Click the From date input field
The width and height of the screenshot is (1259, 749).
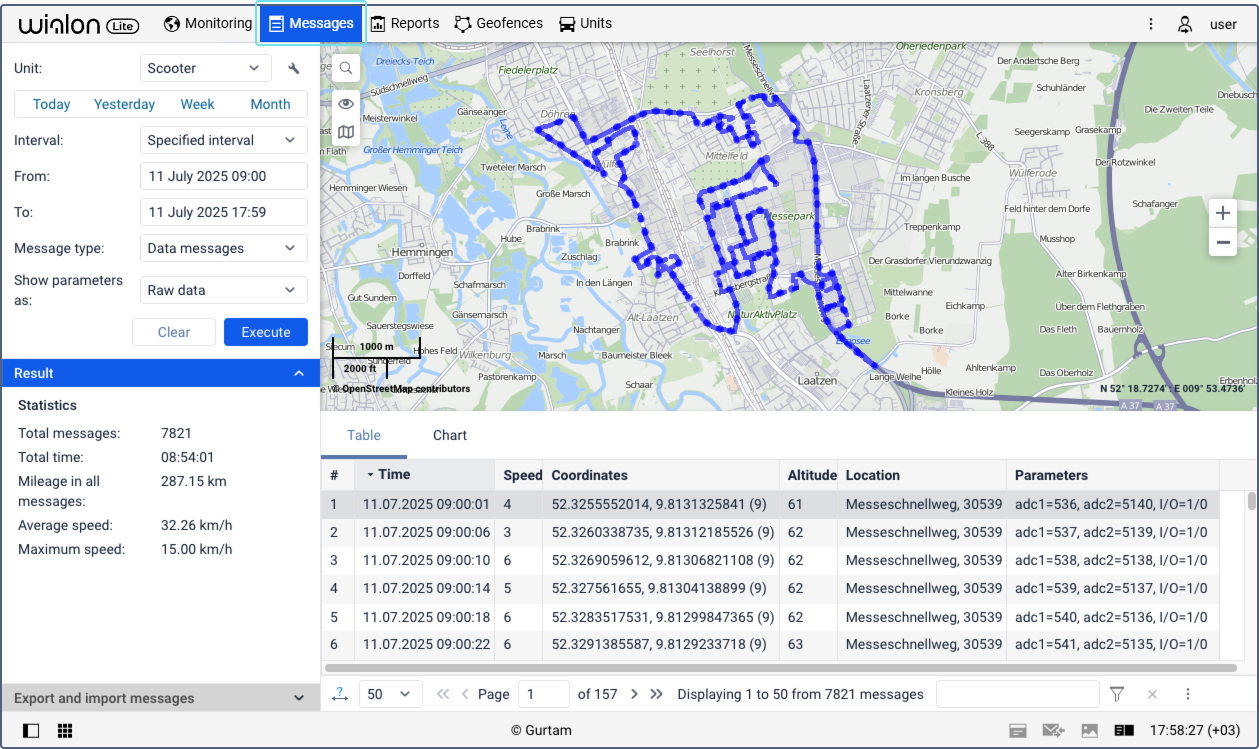pos(224,176)
